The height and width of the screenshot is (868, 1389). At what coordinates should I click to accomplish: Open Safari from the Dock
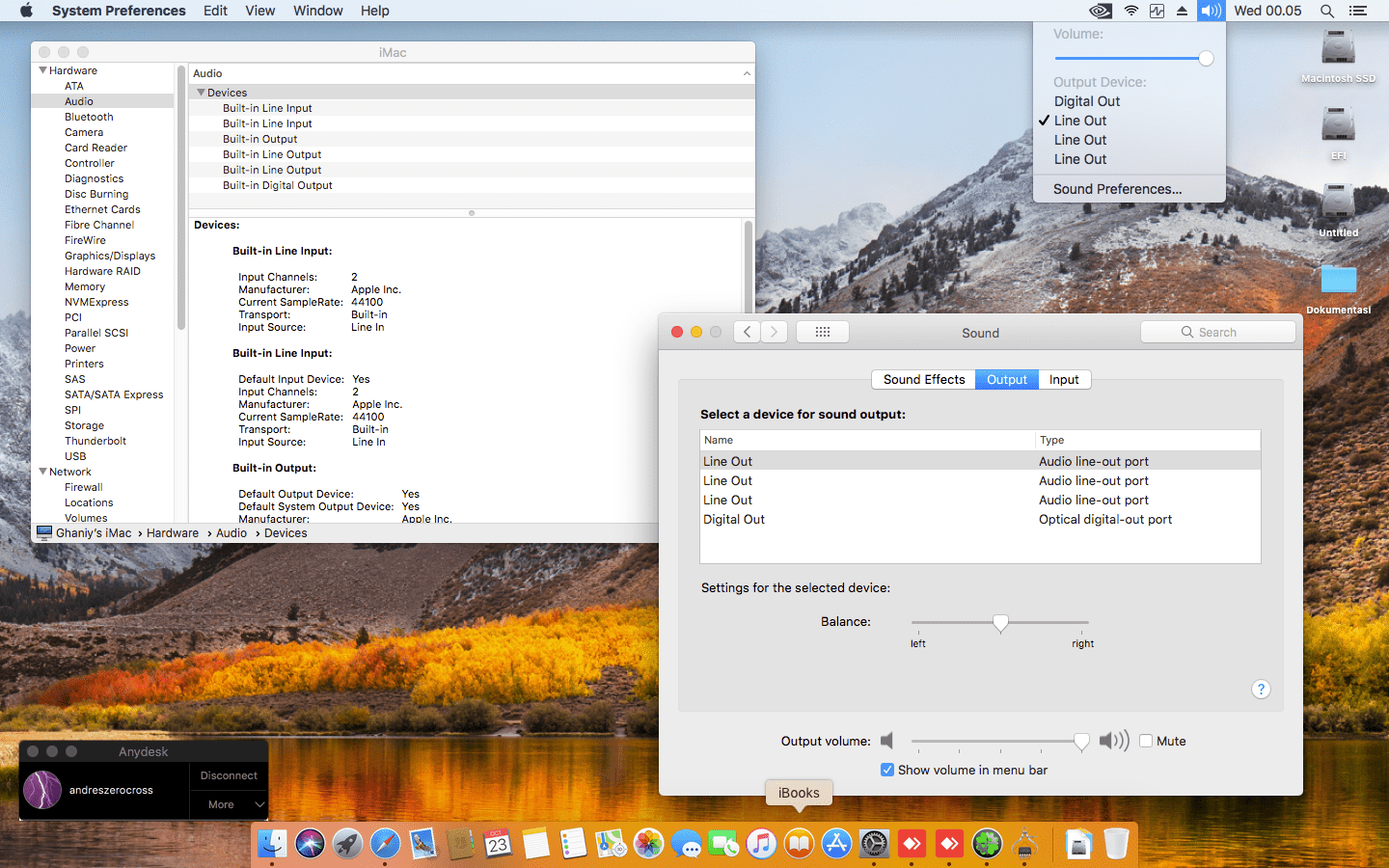[385, 844]
